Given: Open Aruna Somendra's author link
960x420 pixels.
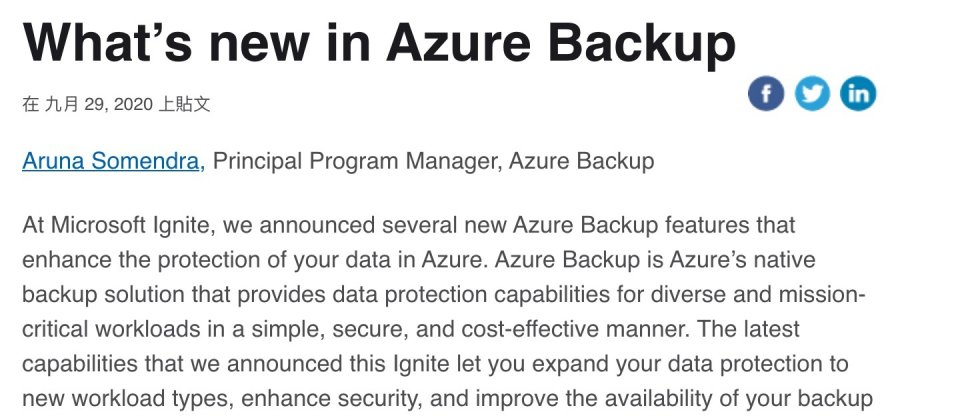Looking at the screenshot, I should point(111,161).
